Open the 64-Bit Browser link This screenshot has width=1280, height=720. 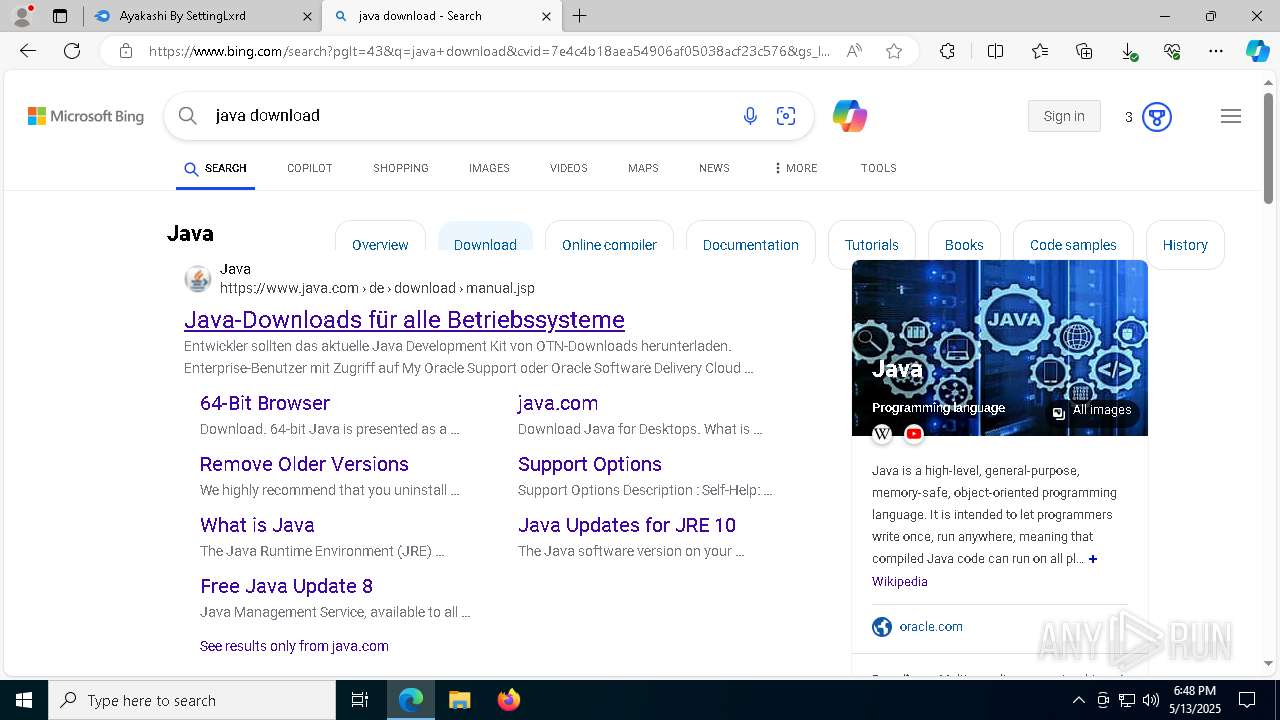pos(265,403)
